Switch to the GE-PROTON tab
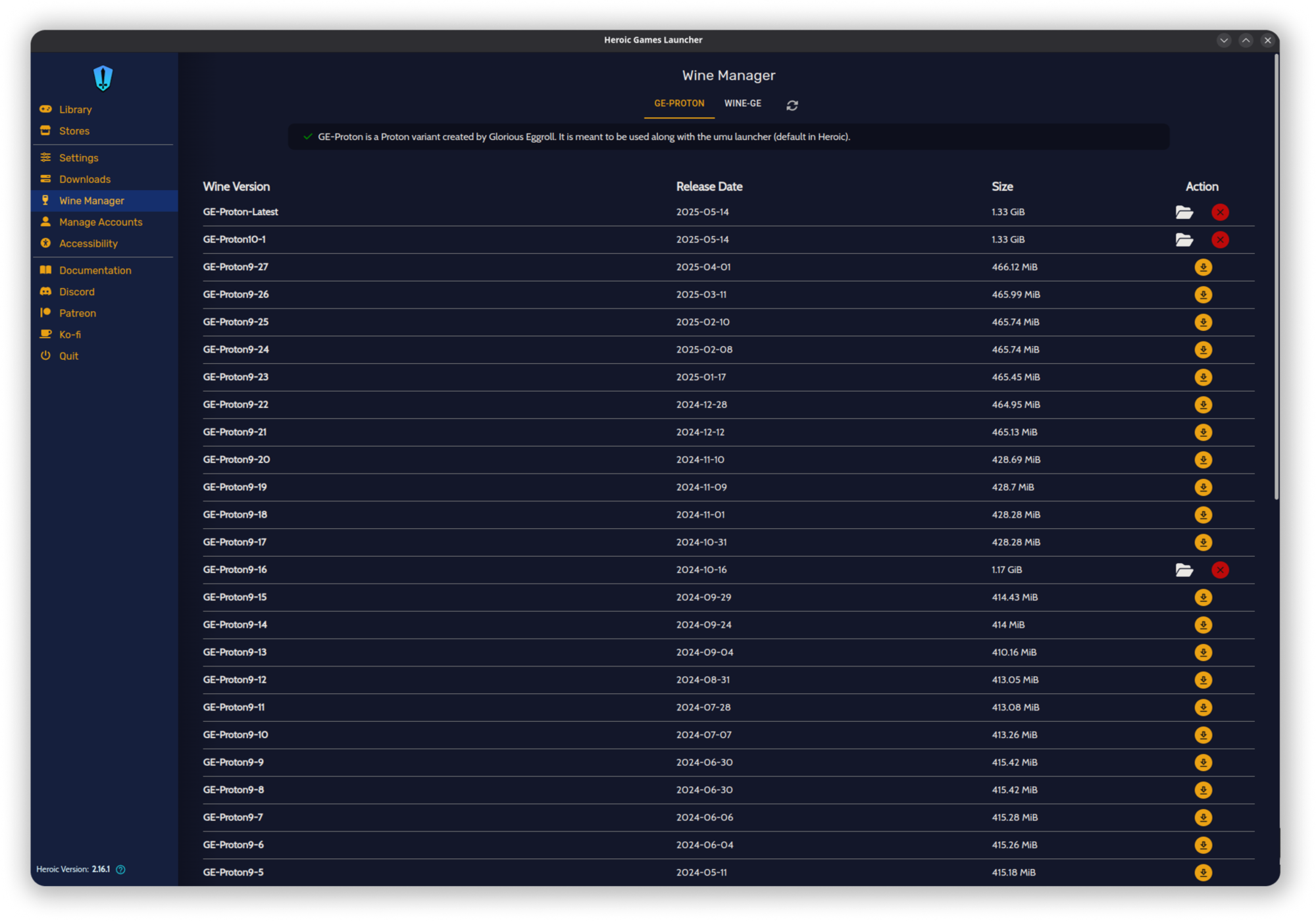 point(679,104)
